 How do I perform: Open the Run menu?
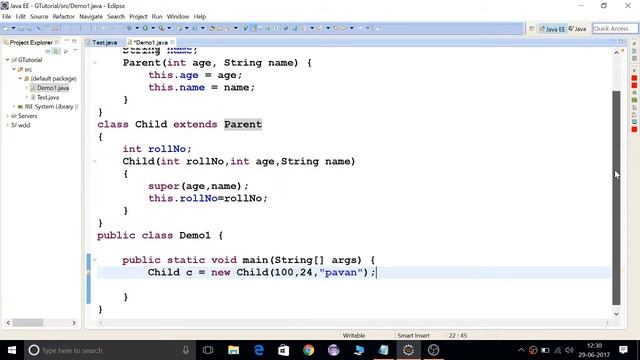pyautogui.click(x=157, y=16)
